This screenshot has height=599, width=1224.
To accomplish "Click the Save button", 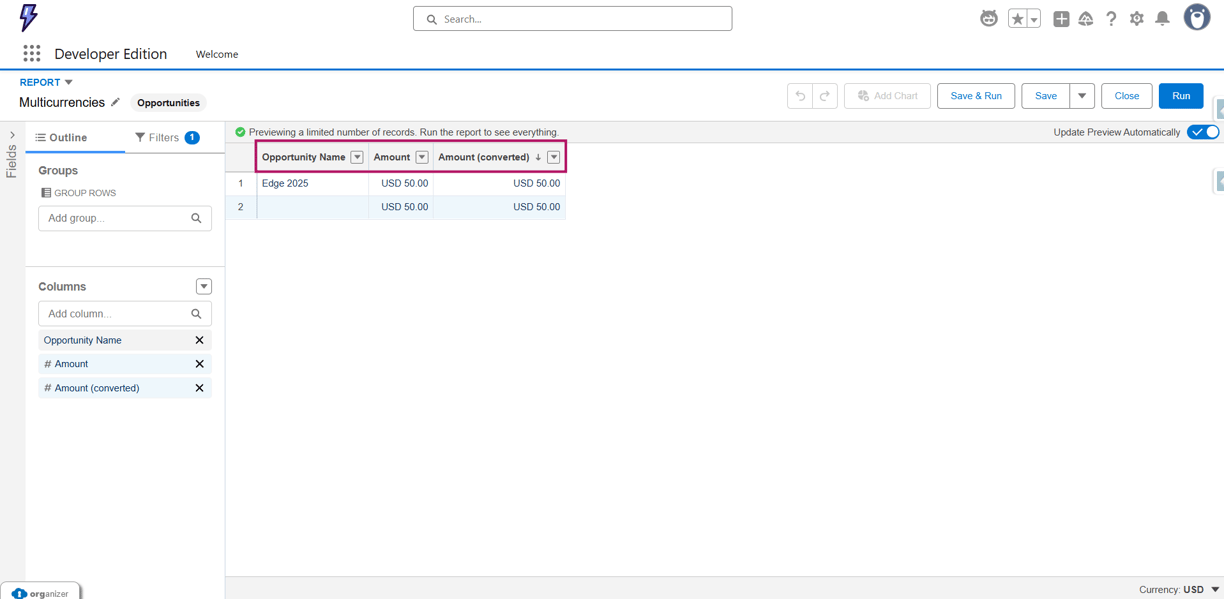I will pos(1046,96).
